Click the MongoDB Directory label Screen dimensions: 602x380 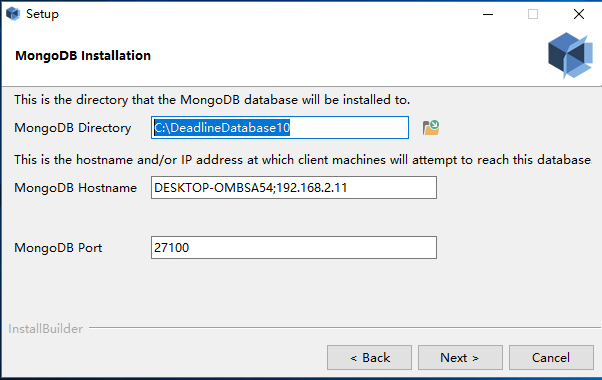coord(73,128)
